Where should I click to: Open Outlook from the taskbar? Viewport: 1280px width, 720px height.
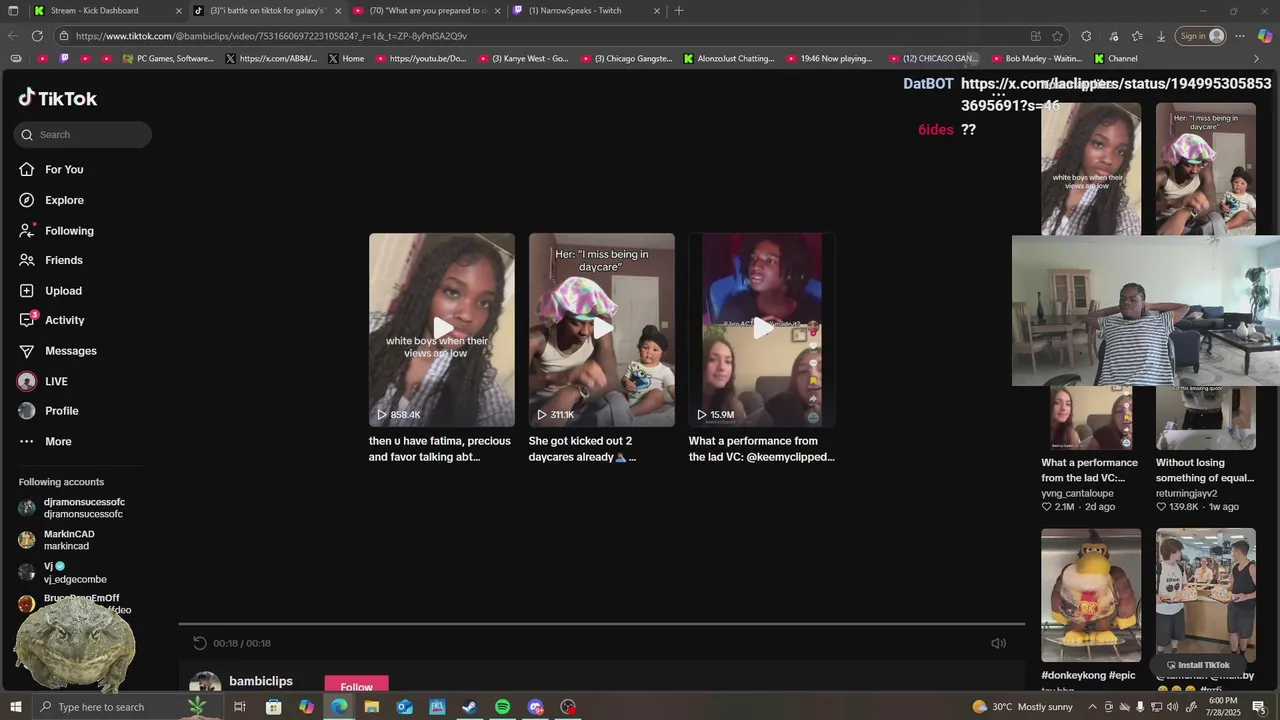pos(405,707)
